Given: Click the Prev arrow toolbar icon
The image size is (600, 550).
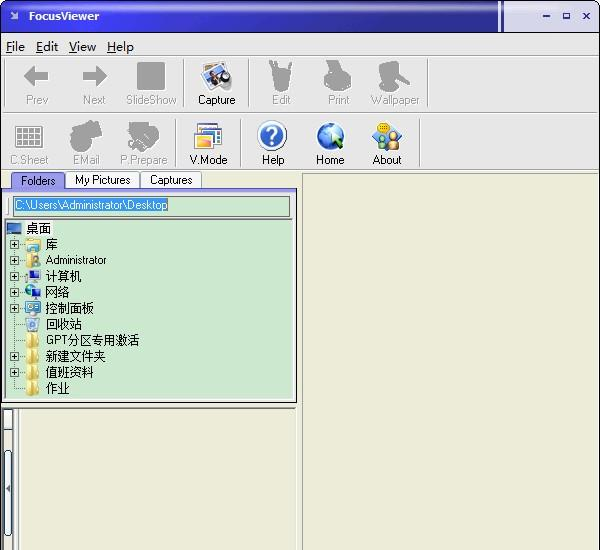Looking at the screenshot, I should [36, 76].
